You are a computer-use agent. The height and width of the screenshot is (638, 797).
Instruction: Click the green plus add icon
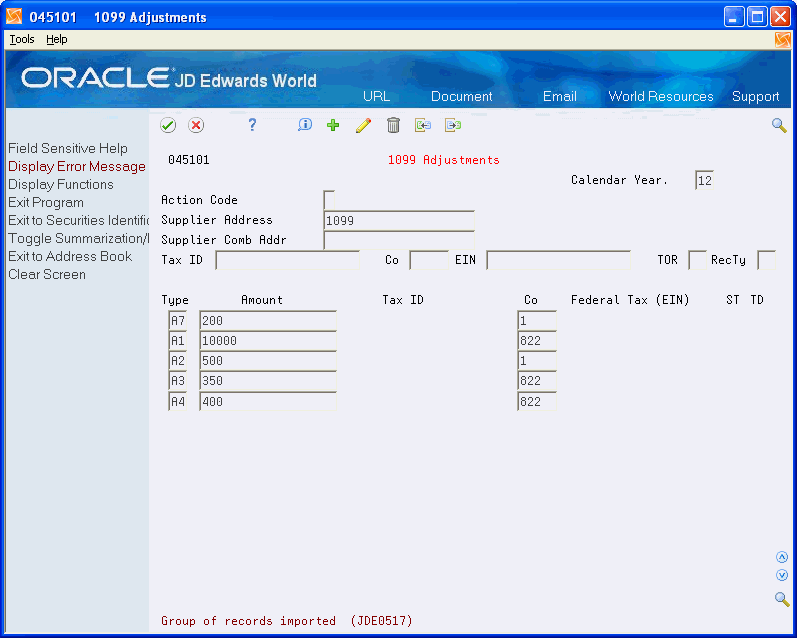tap(333, 125)
